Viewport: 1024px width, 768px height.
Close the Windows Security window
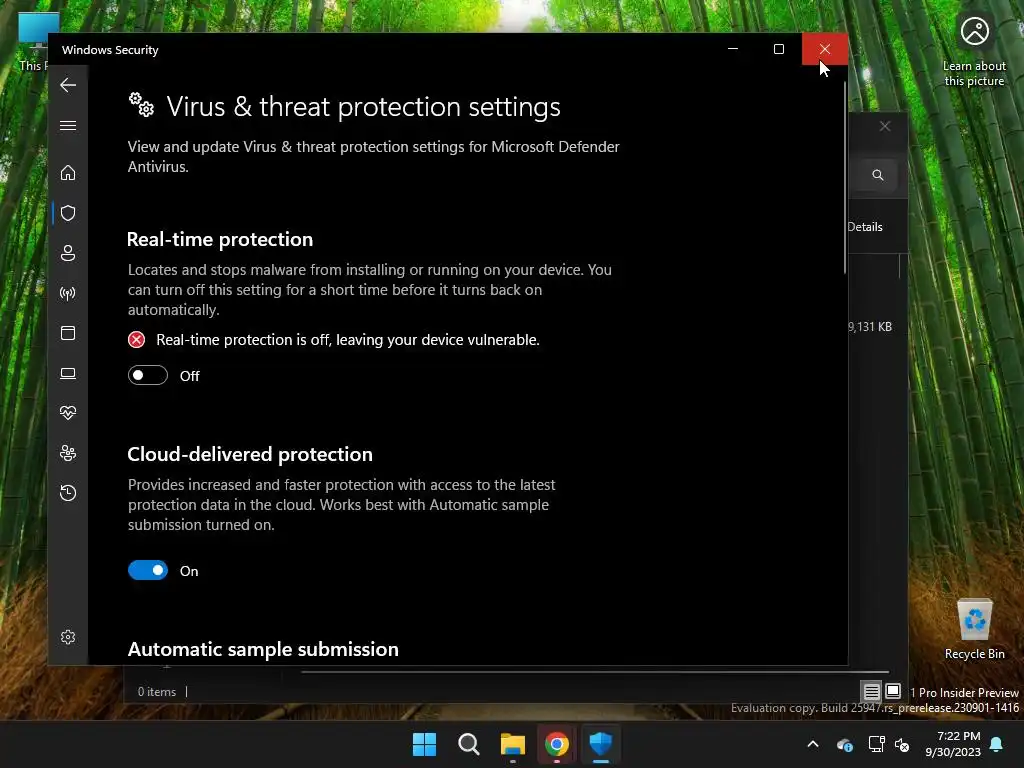click(x=825, y=49)
